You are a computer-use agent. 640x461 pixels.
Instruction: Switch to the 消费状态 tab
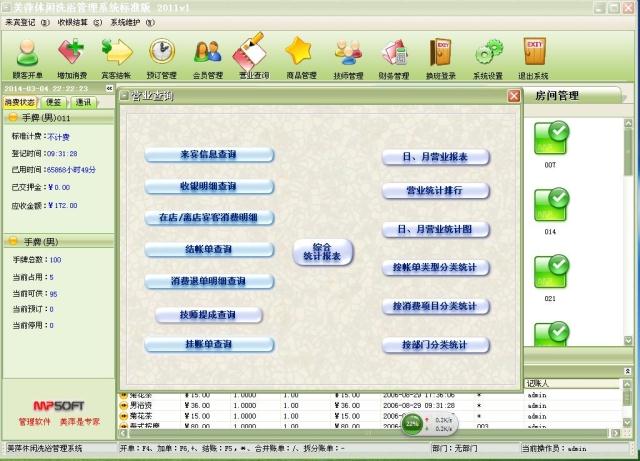click(x=20, y=102)
